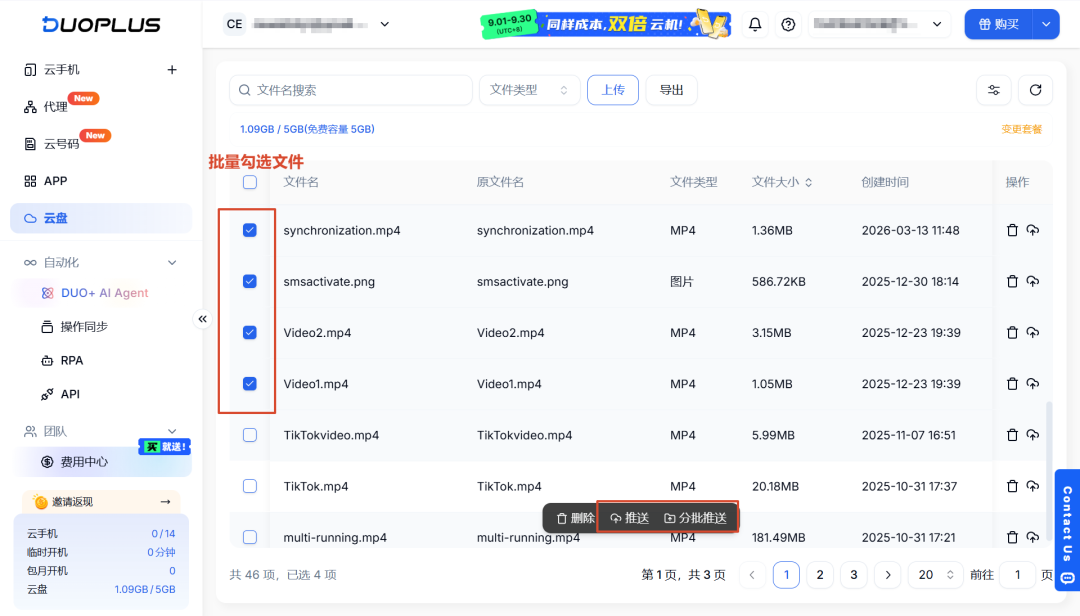Push Video1.mp4 via cloud upload icon
This screenshot has height=616, width=1080.
pyautogui.click(x=1032, y=384)
